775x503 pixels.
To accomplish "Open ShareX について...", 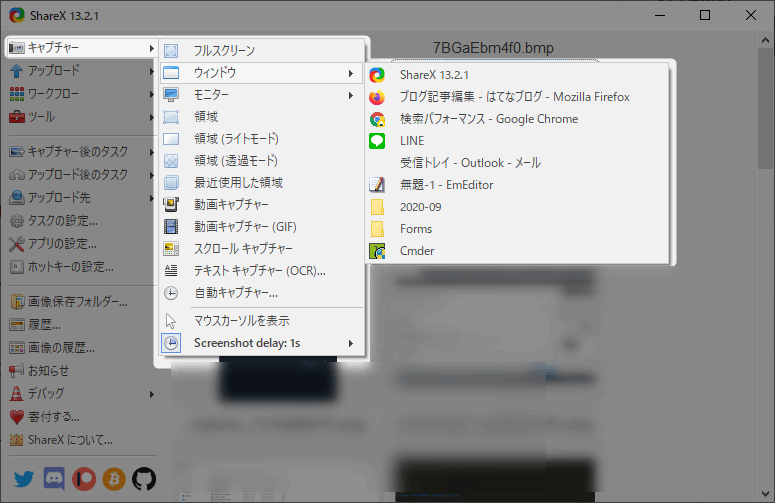I will point(82,440).
